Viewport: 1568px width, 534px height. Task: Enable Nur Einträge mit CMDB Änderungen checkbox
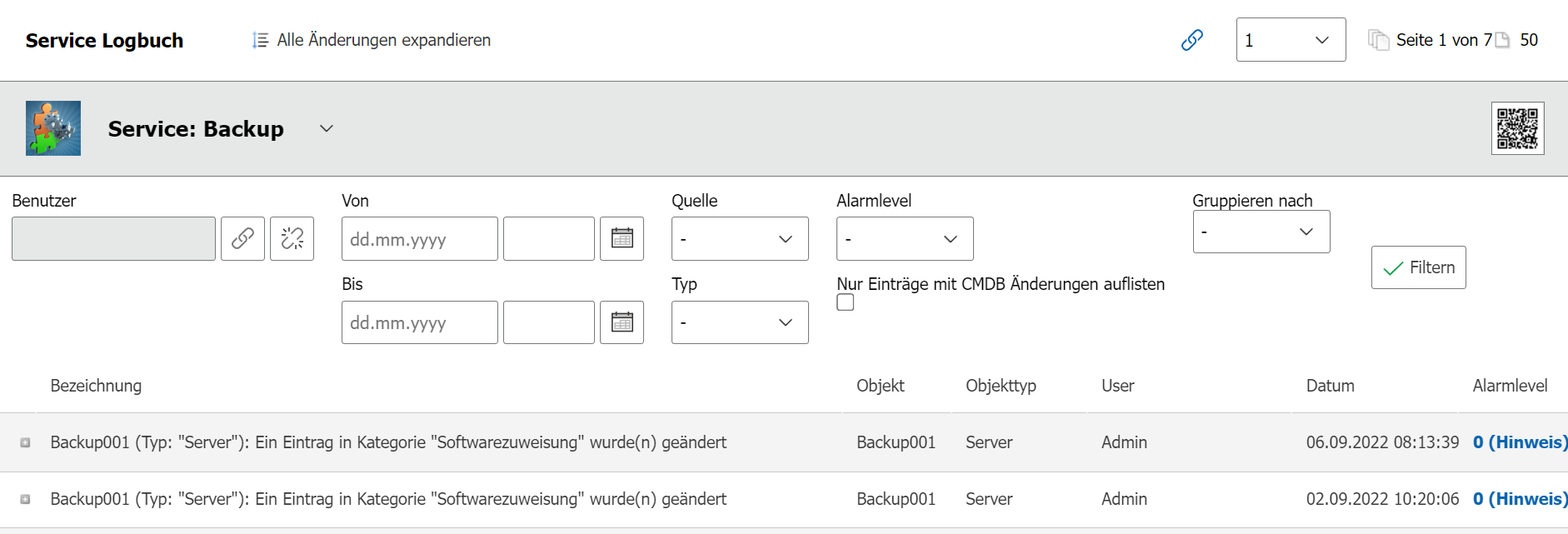click(x=846, y=302)
